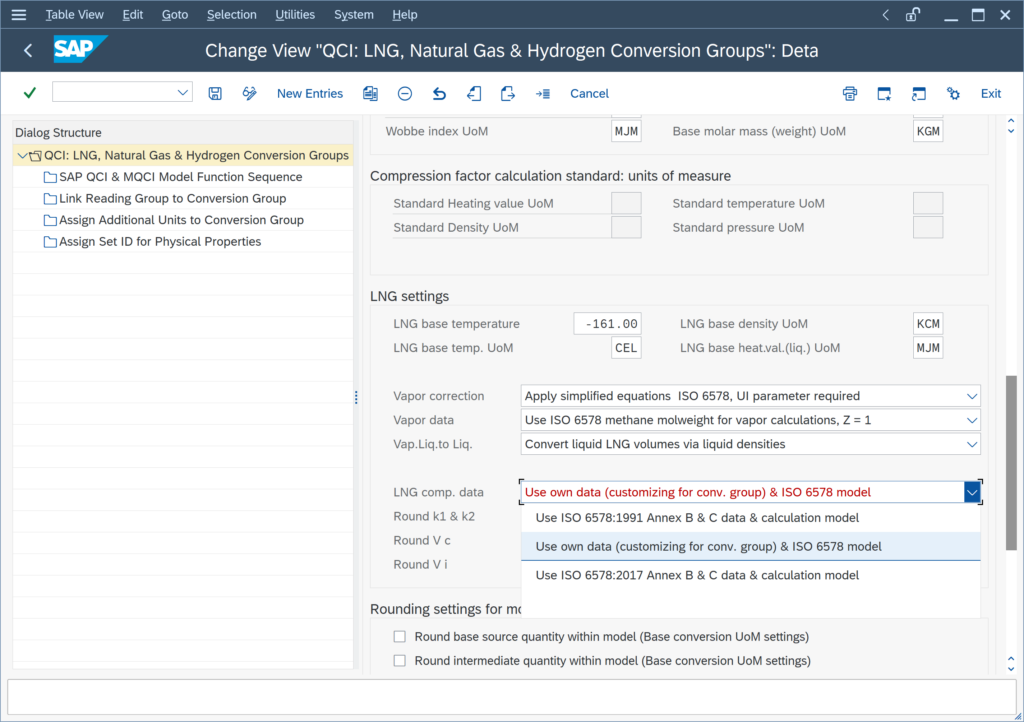Open the hamburger main menu icon
The height and width of the screenshot is (722, 1024).
(x=19, y=14)
